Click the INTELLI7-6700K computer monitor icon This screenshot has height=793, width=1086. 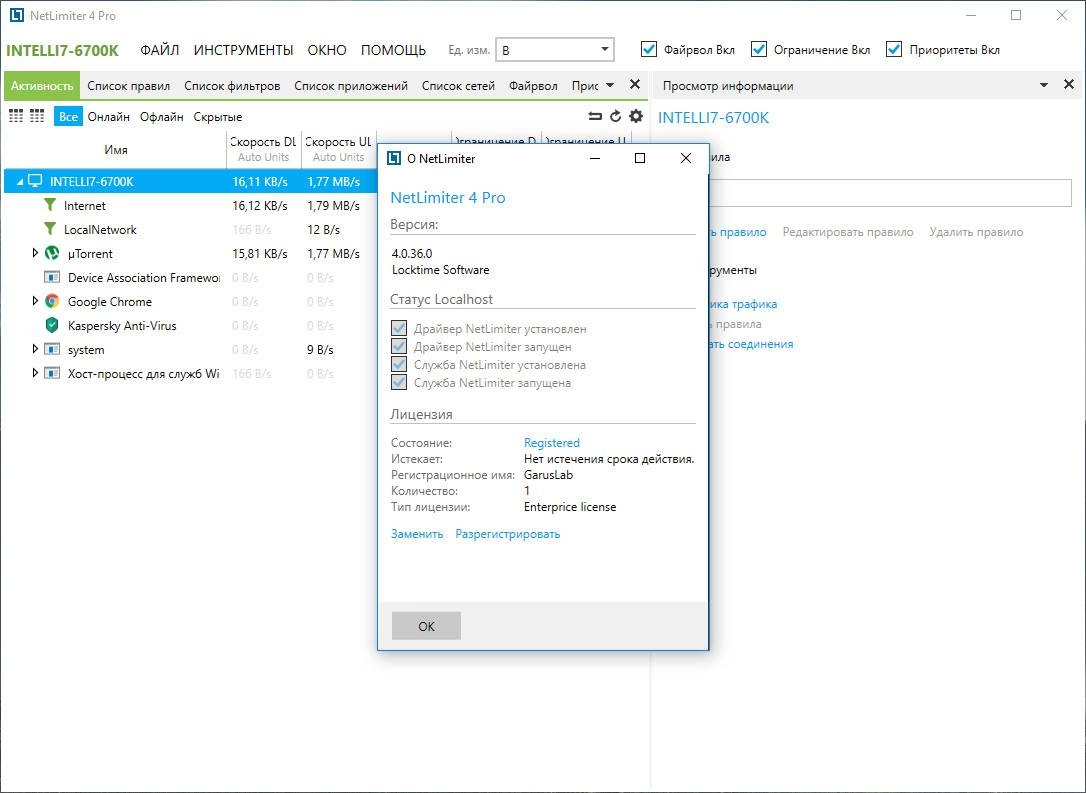pyautogui.click(x=35, y=181)
